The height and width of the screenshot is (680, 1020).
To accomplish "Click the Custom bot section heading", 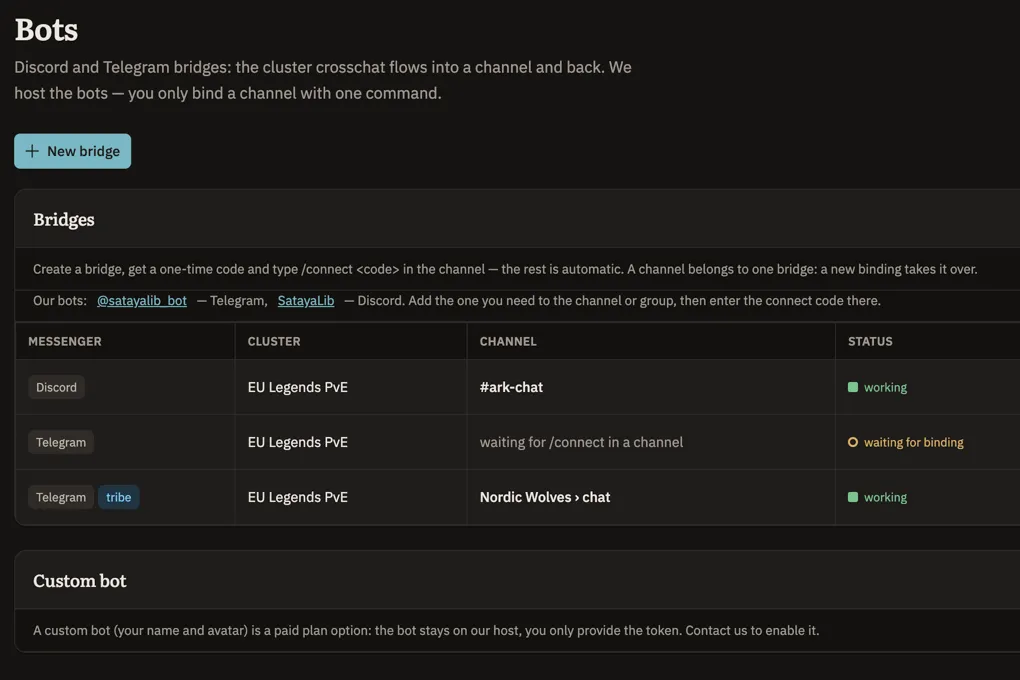I will coord(80,581).
